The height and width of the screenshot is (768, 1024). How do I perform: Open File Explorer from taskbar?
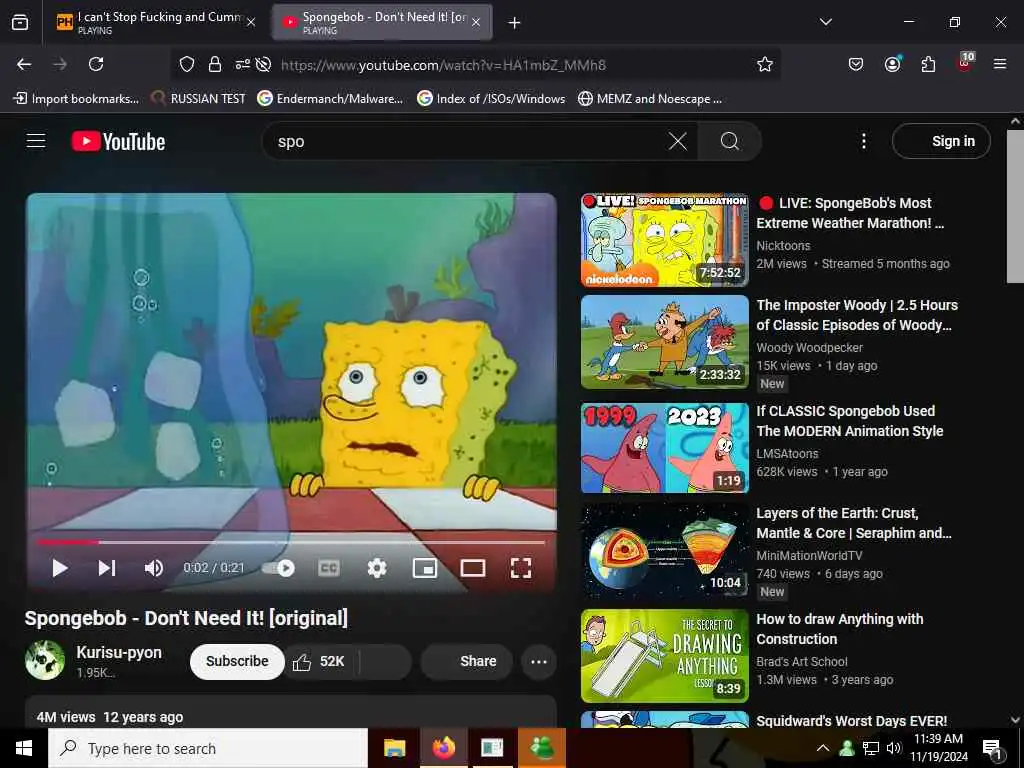pos(394,748)
